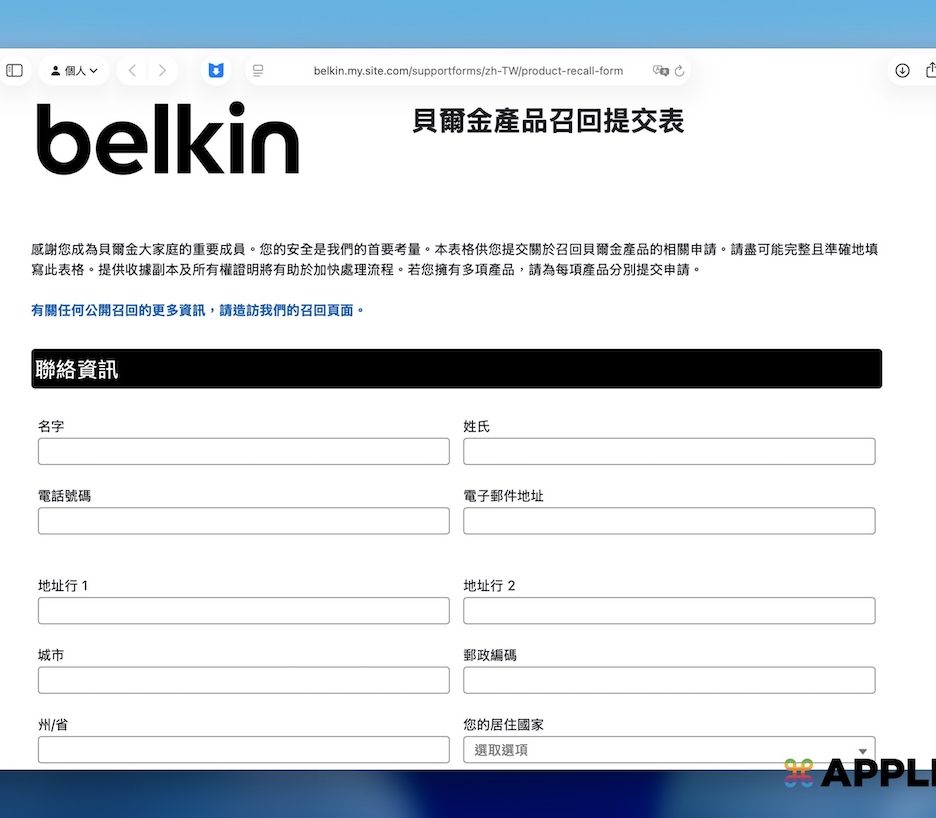The height and width of the screenshot is (818, 936).
Task: Expand the 您的居住國家 country dropdown
Action: coord(669,750)
